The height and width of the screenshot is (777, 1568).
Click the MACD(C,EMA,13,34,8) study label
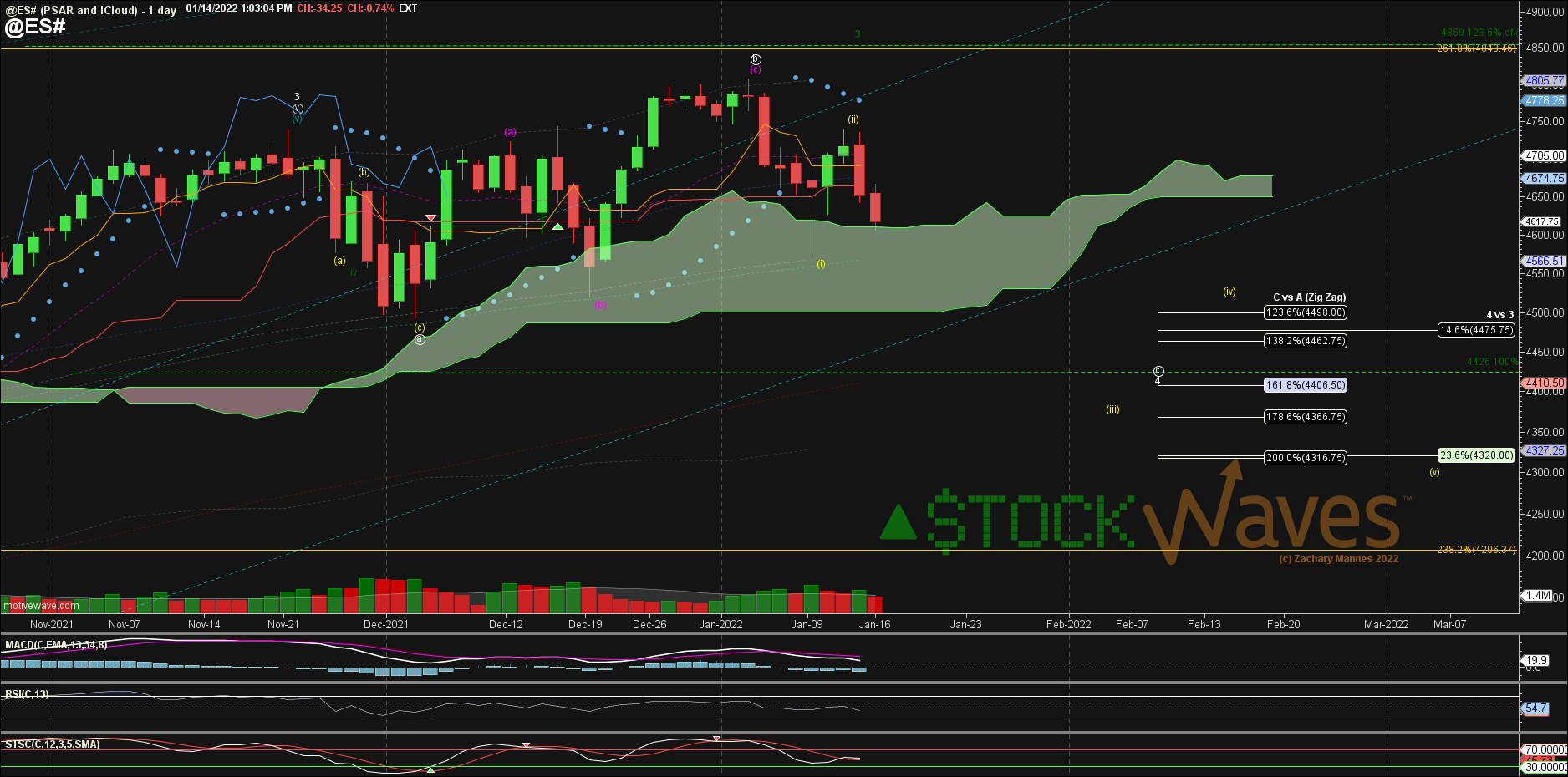pyautogui.click(x=56, y=645)
